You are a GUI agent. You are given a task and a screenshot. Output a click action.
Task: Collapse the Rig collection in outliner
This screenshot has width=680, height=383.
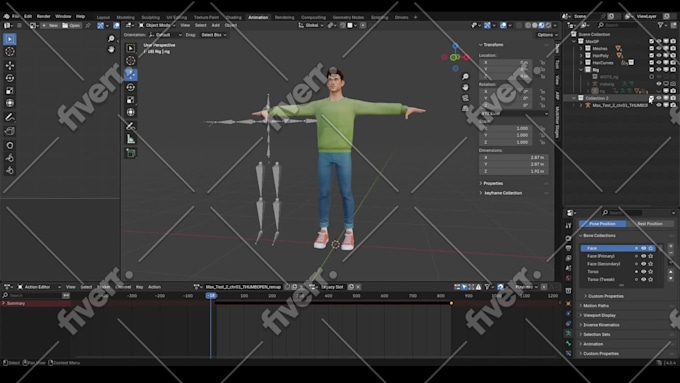581,69
